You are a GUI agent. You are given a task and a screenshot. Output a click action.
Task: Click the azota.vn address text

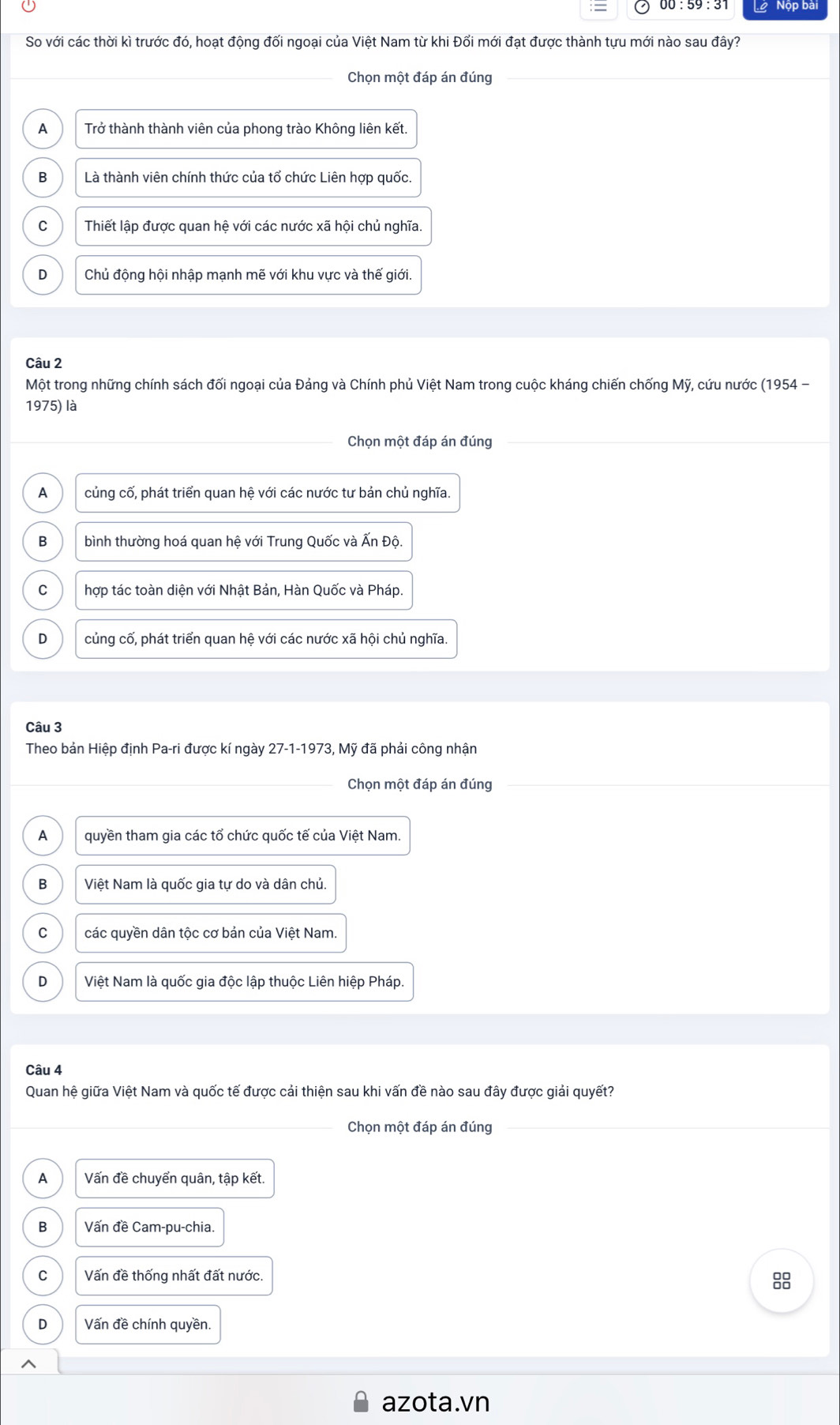[x=436, y=1401]
